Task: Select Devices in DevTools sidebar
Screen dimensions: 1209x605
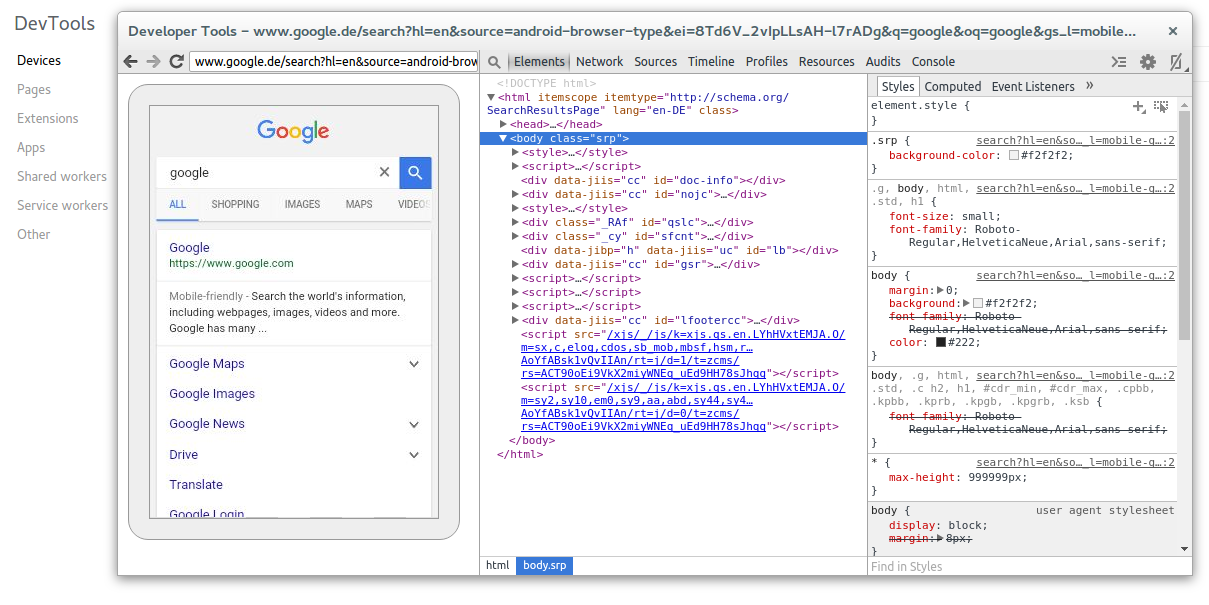Action: click(x=39, y=60)
